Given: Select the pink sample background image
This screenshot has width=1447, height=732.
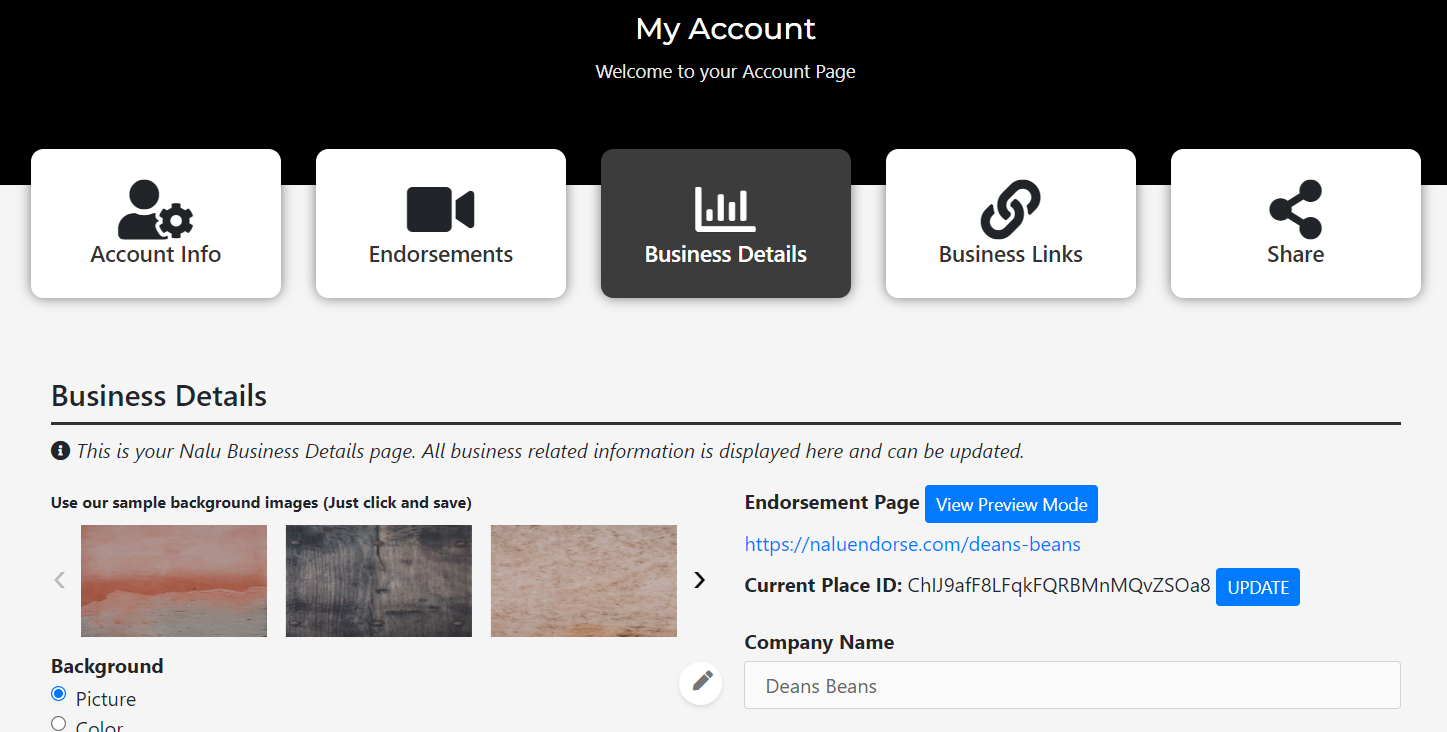Looking at the screenshot, I should click(173, 580).
